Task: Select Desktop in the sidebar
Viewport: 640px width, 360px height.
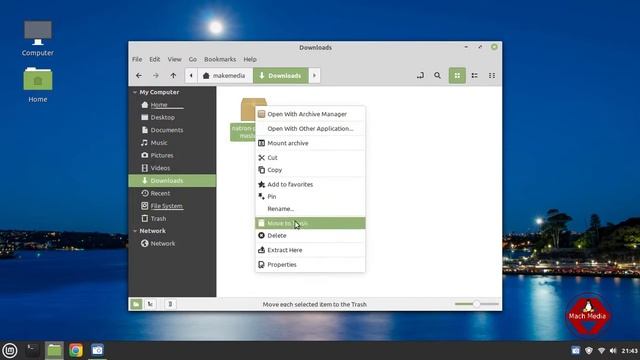Action: 172,118
